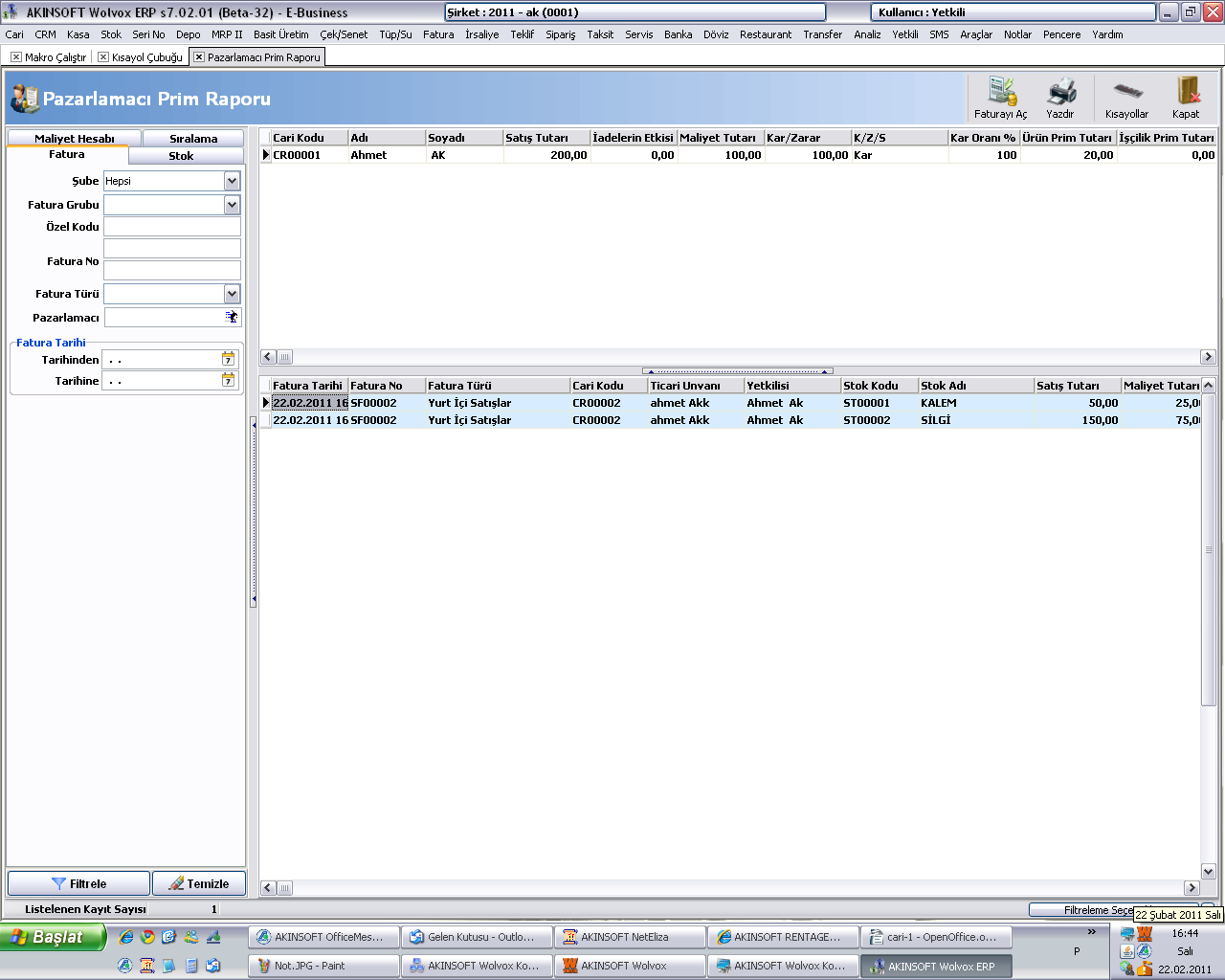The image size is (1225, 980).
Task: Switch to the Sıralama tab
Action: 193,139
